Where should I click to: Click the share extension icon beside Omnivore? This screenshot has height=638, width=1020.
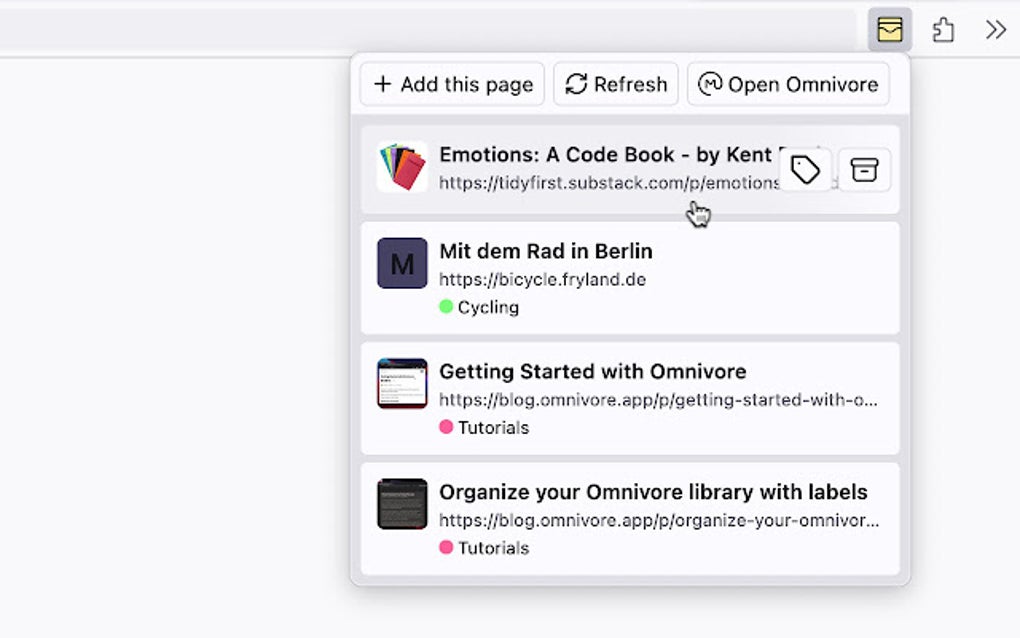944,29
